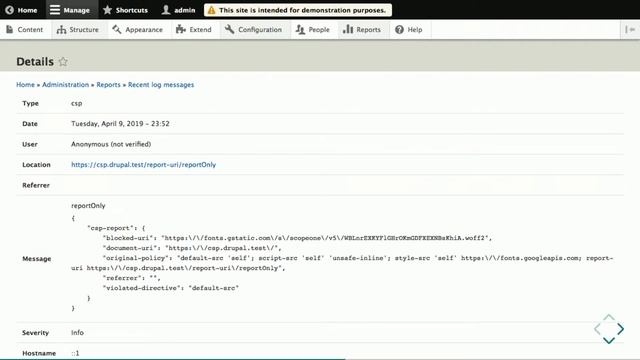
Task: Open the csp.drupal.test reportOnly location link
Action: pos(143,164)
